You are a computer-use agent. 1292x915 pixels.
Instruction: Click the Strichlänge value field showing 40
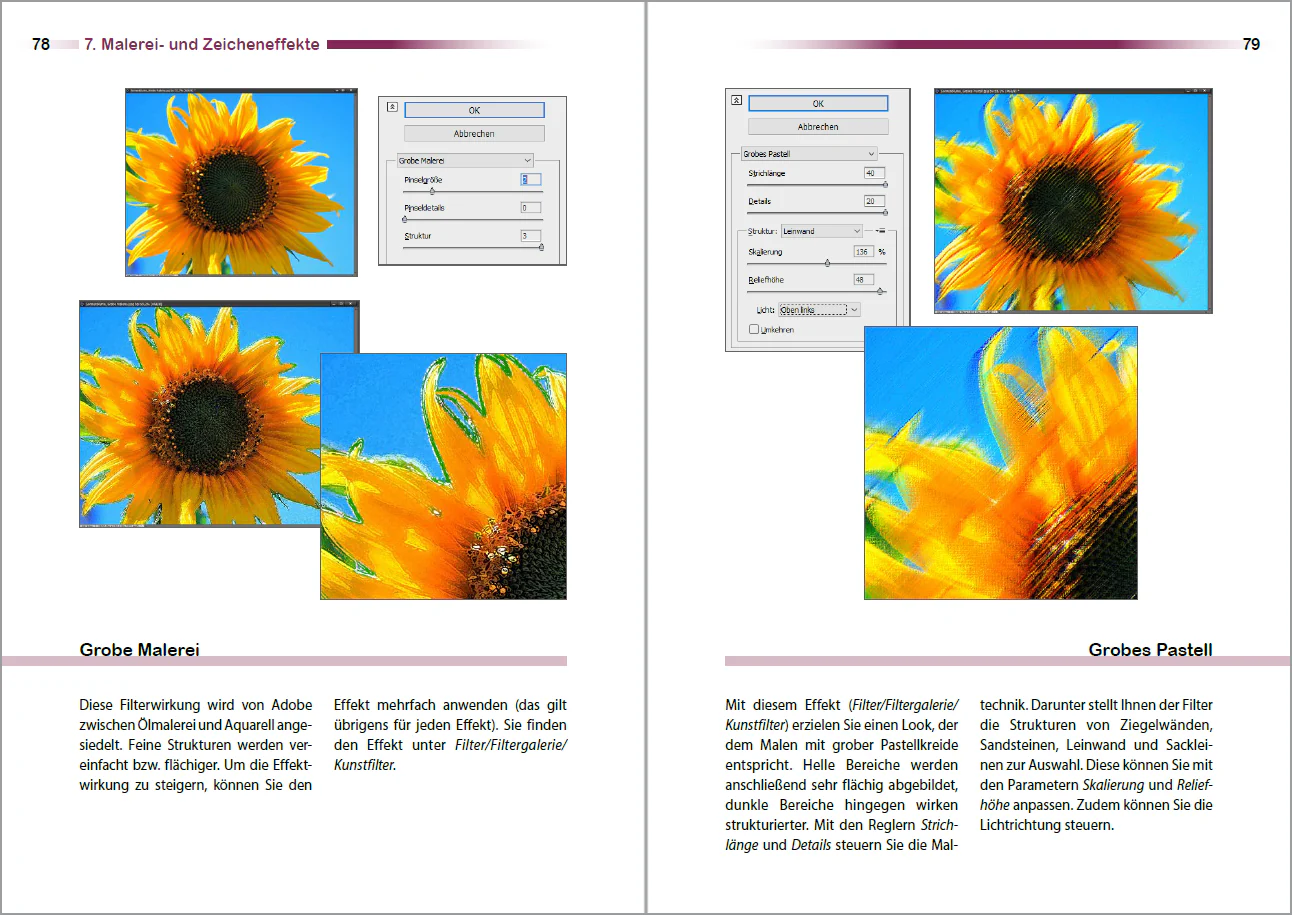point(875,173)
